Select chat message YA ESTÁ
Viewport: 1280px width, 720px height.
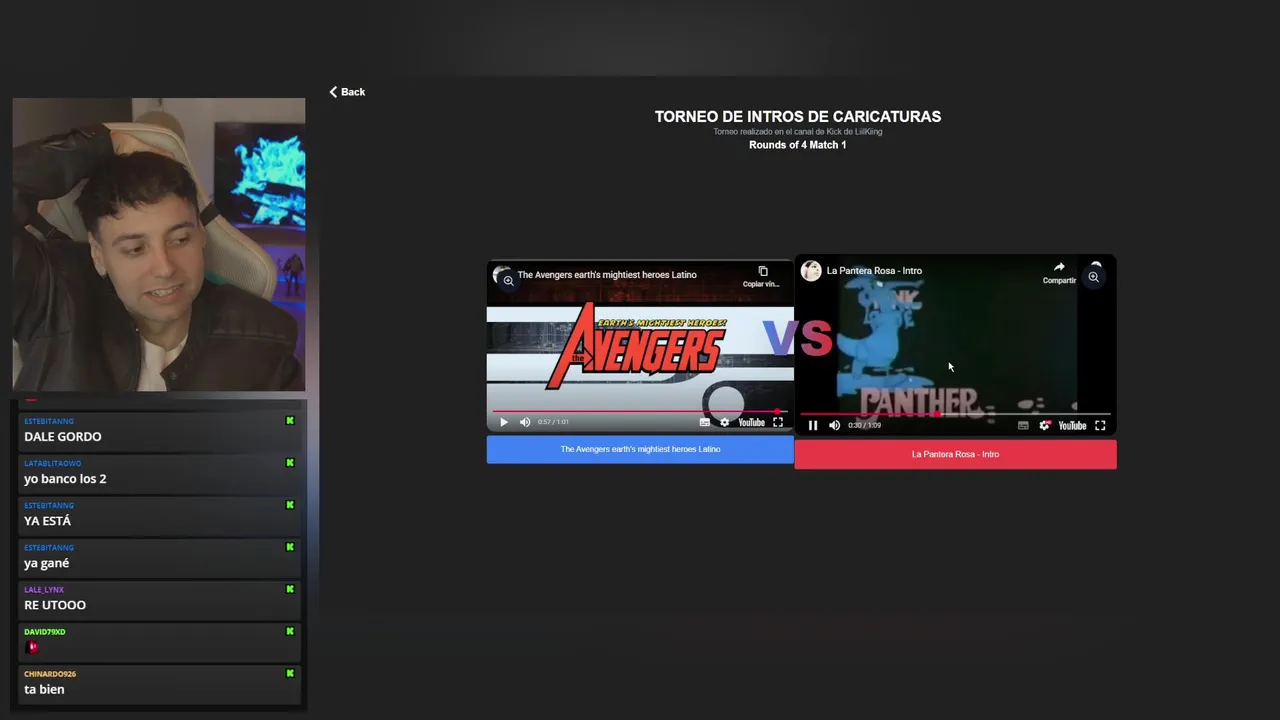coord(47,521)
